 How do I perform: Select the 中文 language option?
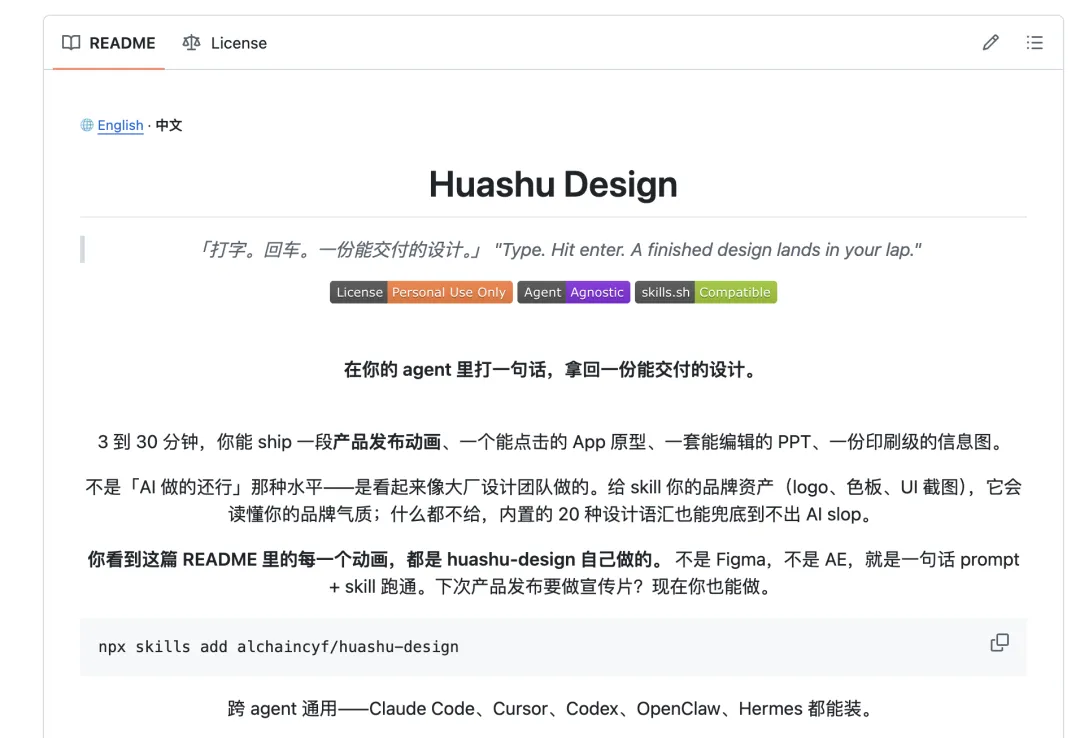click(x=168, y=125)
